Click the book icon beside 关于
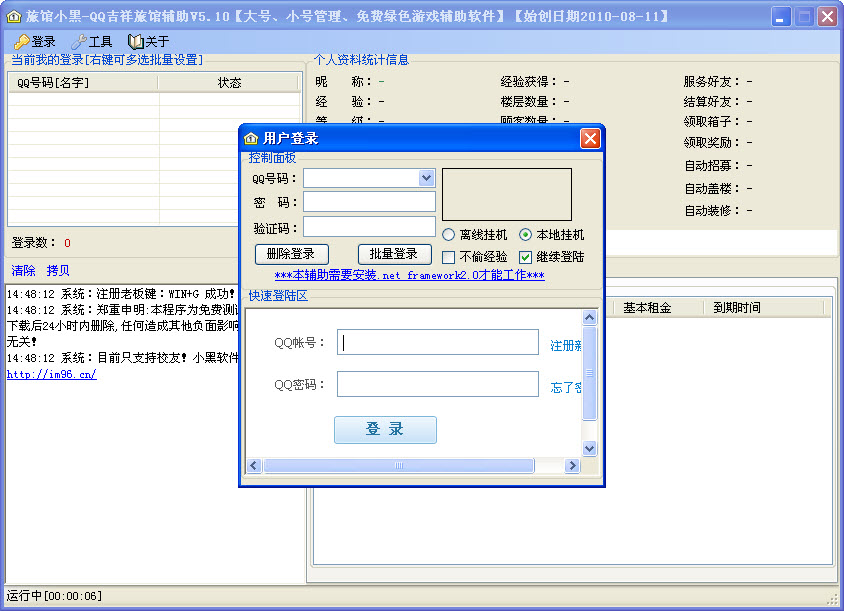Viewport: 844px width, 611px height. pos(135,41)
